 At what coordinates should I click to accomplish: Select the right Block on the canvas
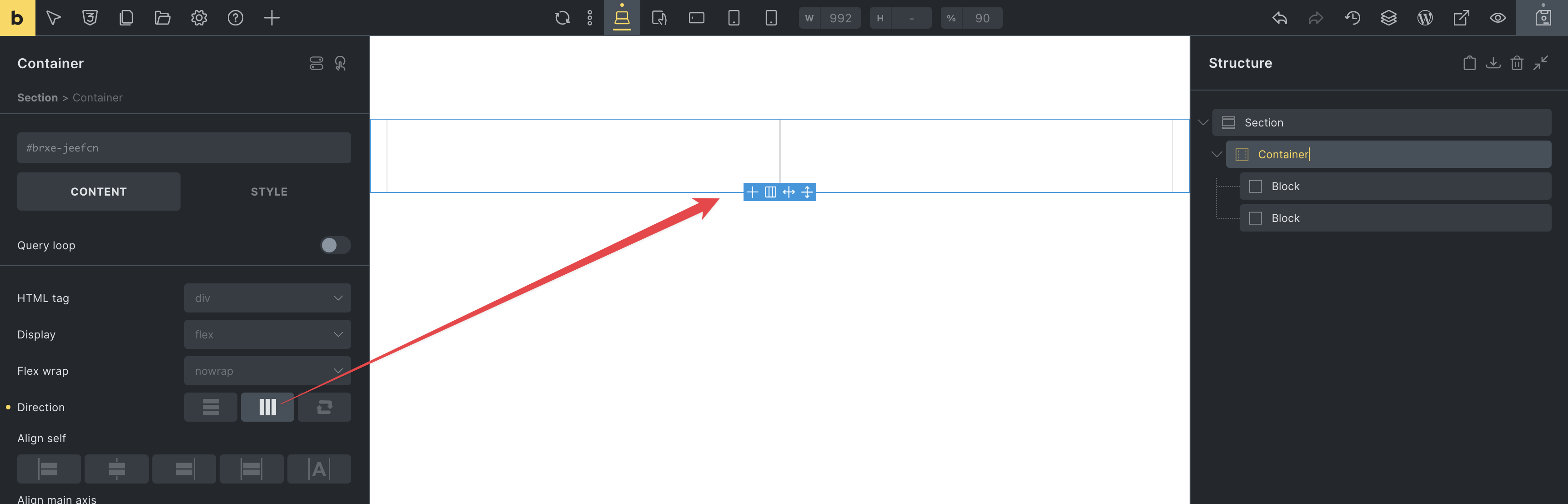[x=976, y=156]
